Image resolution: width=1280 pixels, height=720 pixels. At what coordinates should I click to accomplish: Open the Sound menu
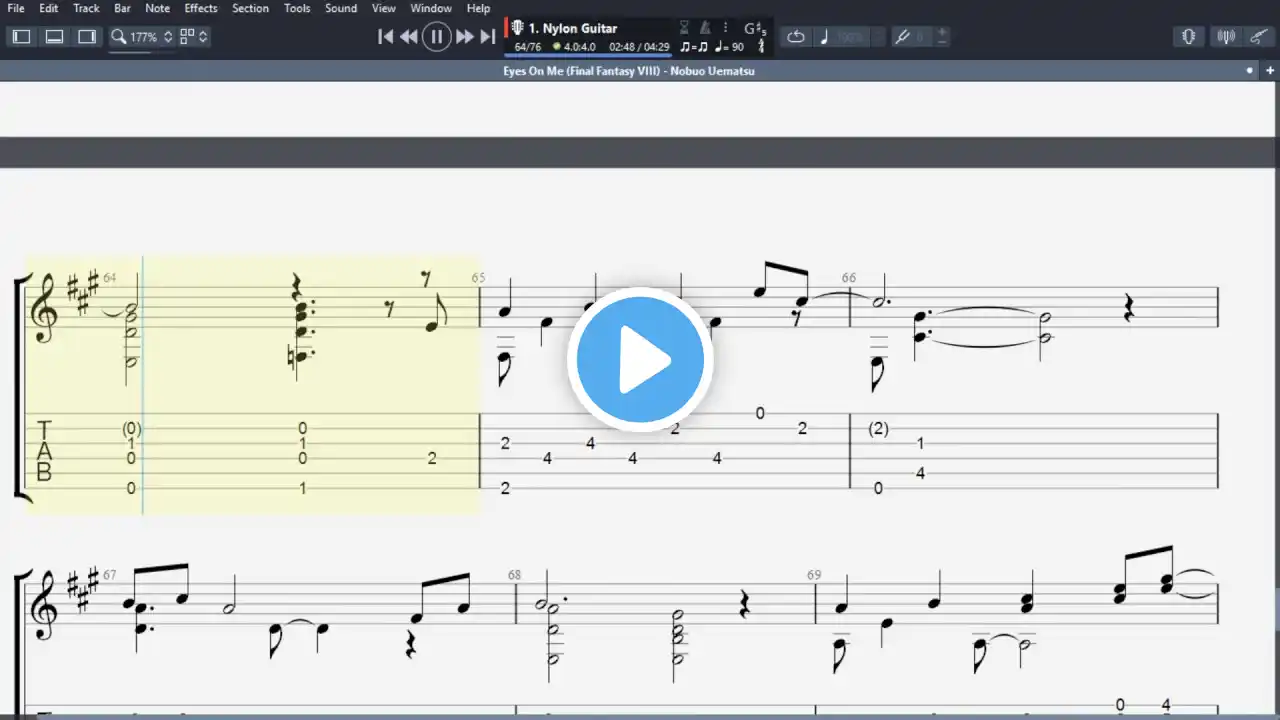[x=341, y=8]
